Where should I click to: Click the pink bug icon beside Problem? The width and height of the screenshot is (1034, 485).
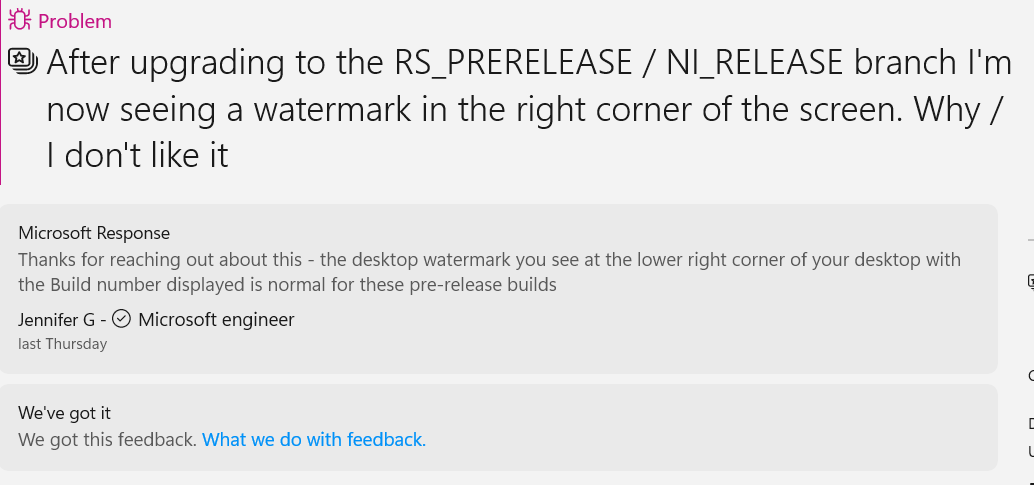click(19, 20)
